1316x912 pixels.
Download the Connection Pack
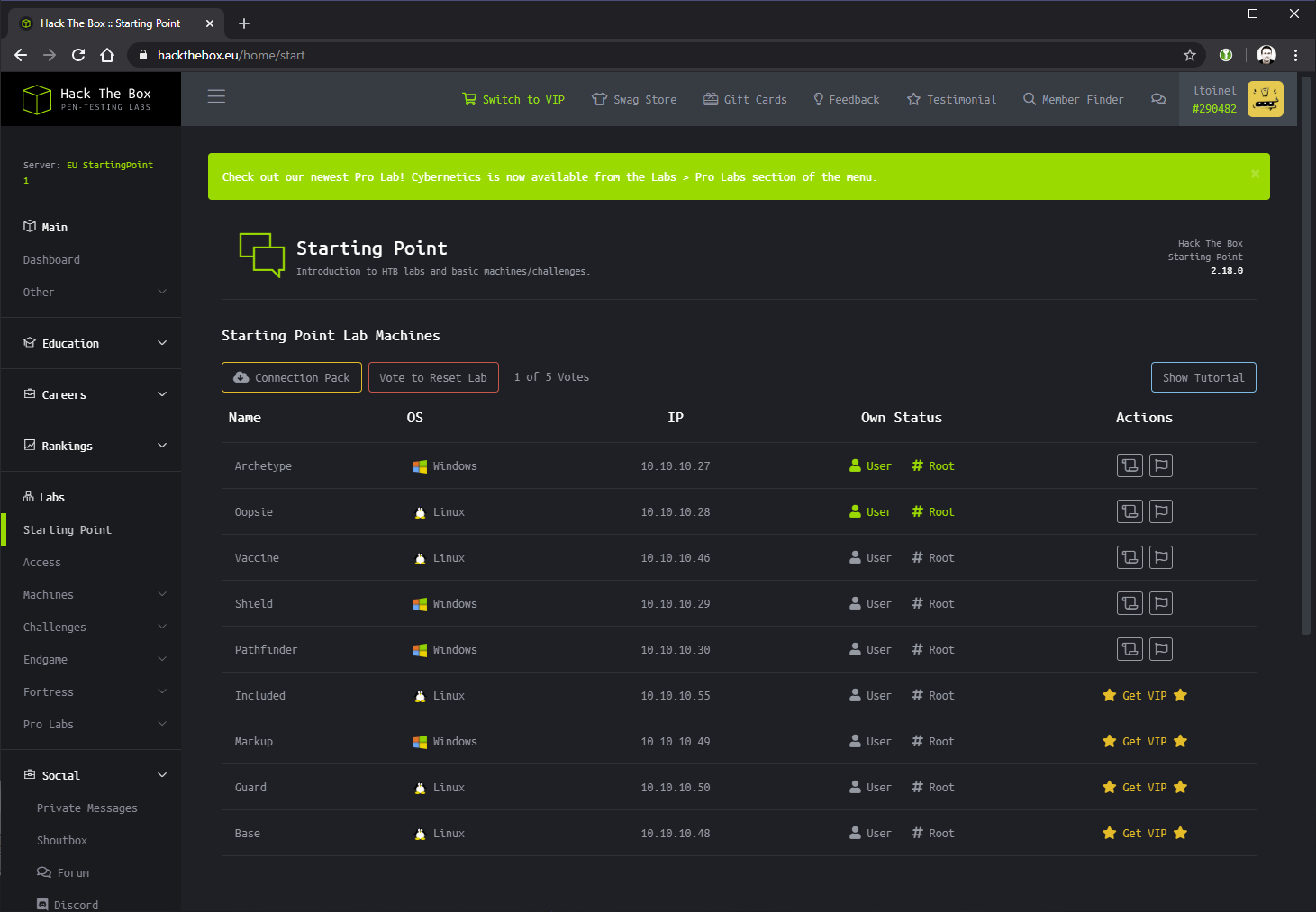pos(292,377)
